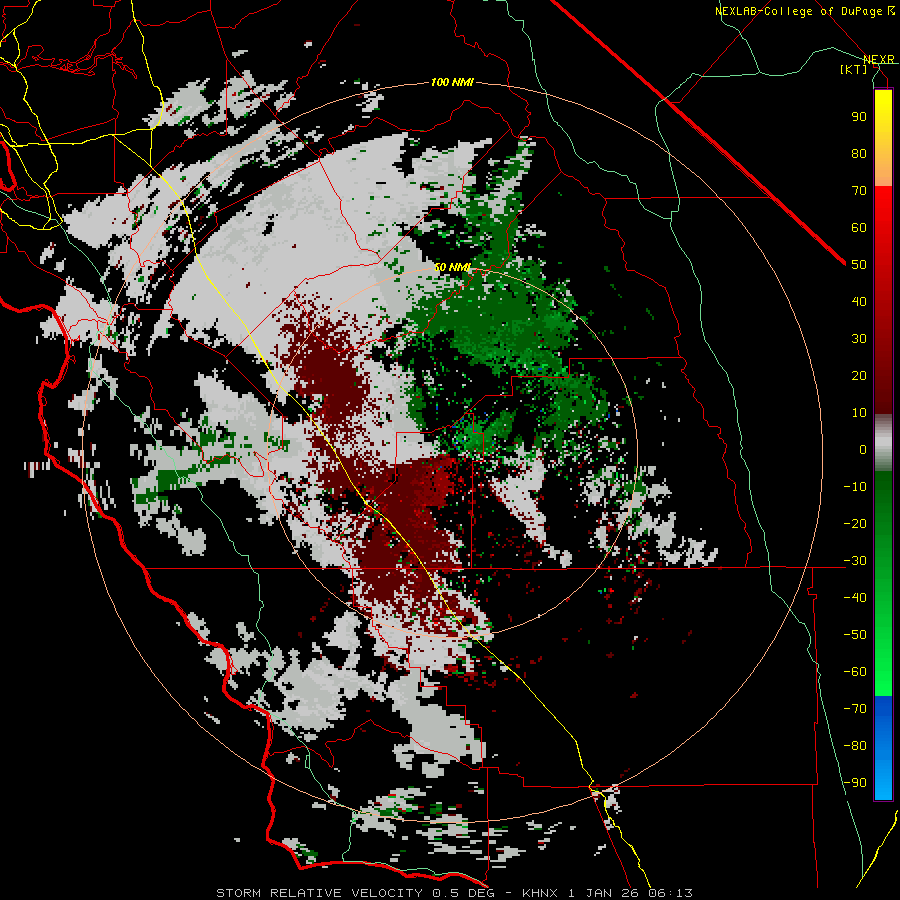900x900 pixels.
Task: Click the "50 NMI" range ring label
Action: point(452,267)
